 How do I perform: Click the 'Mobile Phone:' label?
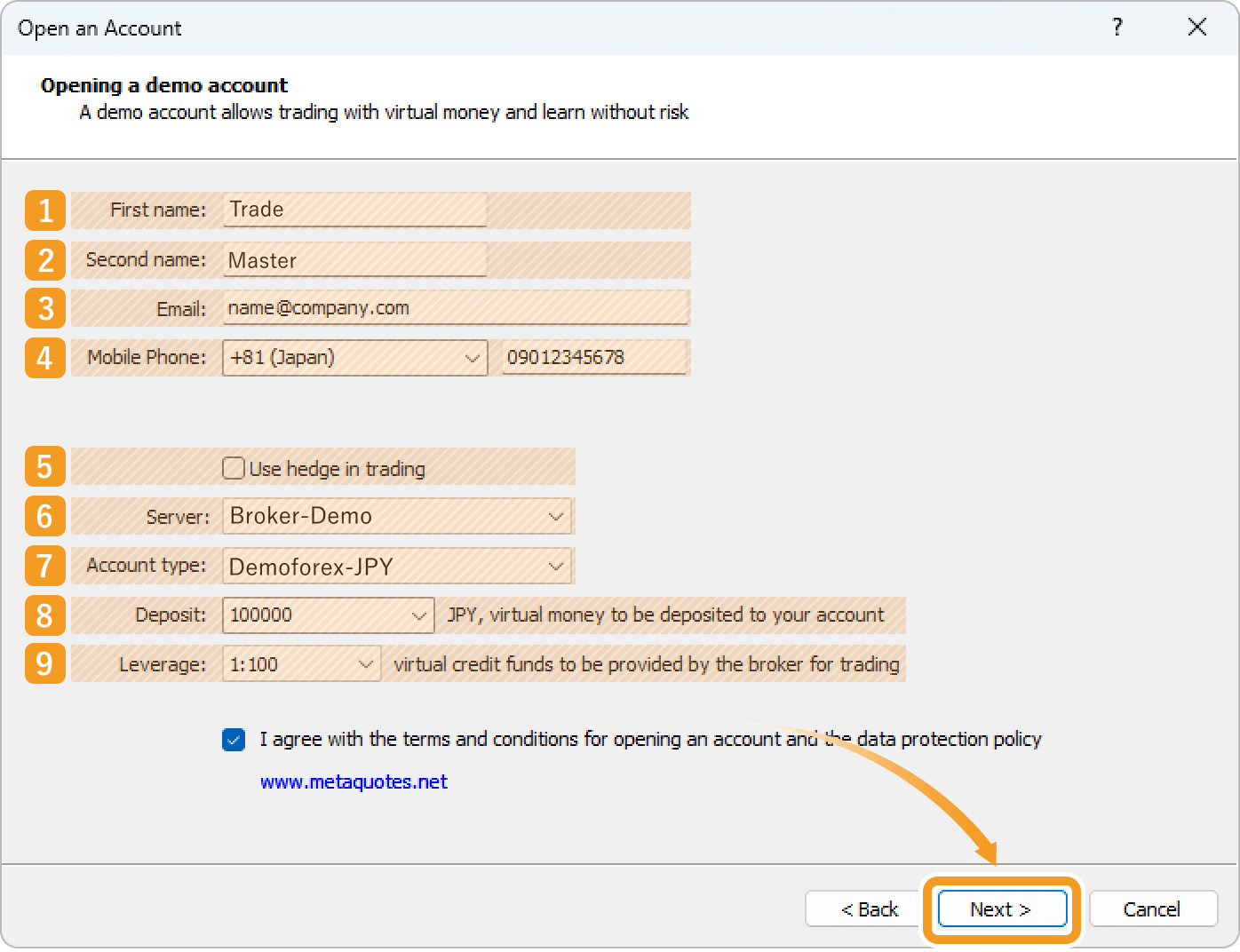147,357
